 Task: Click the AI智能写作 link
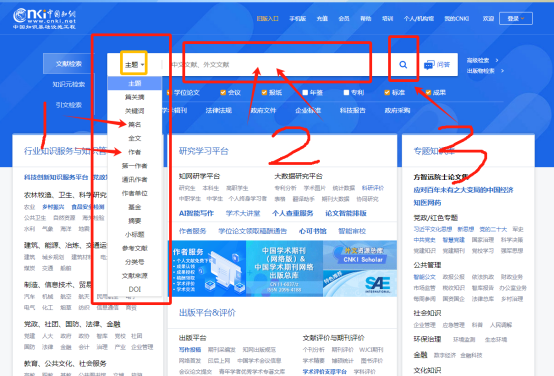(196, 213)
